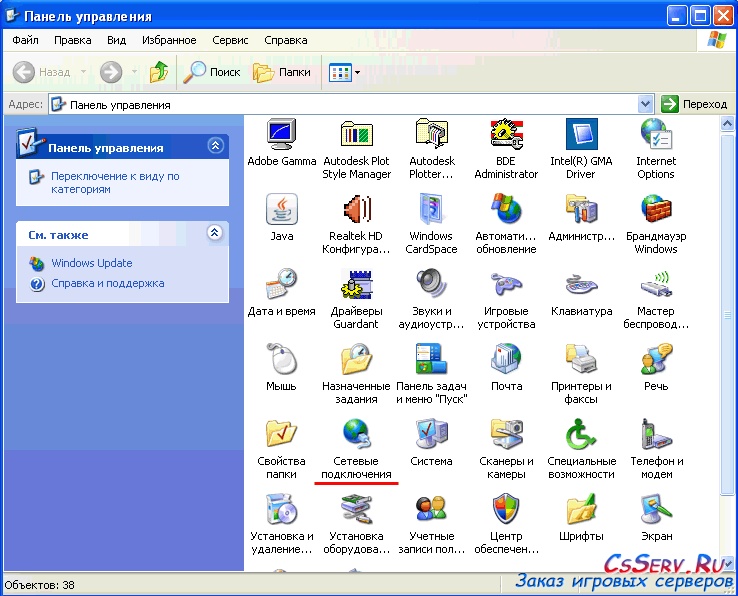Open the Избранное menu

pos(169,40)
